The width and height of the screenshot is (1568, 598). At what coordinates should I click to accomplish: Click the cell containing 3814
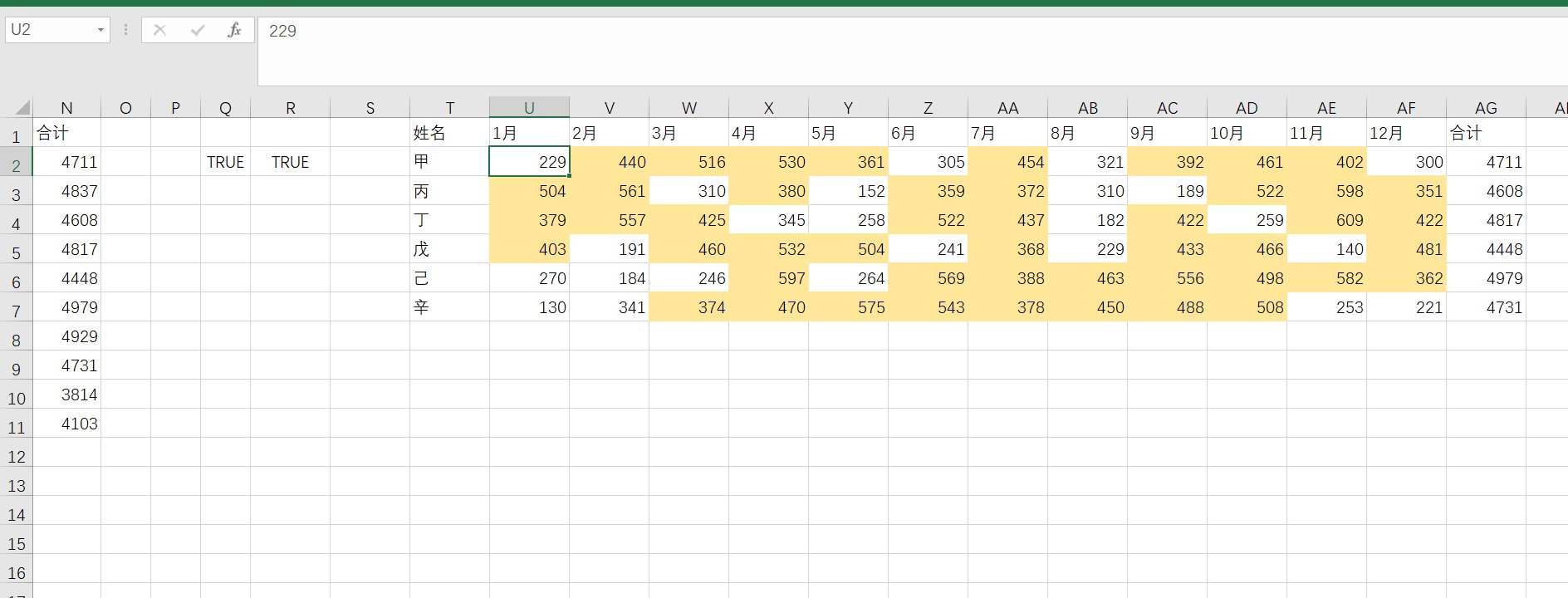pyautogui.click(x=67, y=395)
